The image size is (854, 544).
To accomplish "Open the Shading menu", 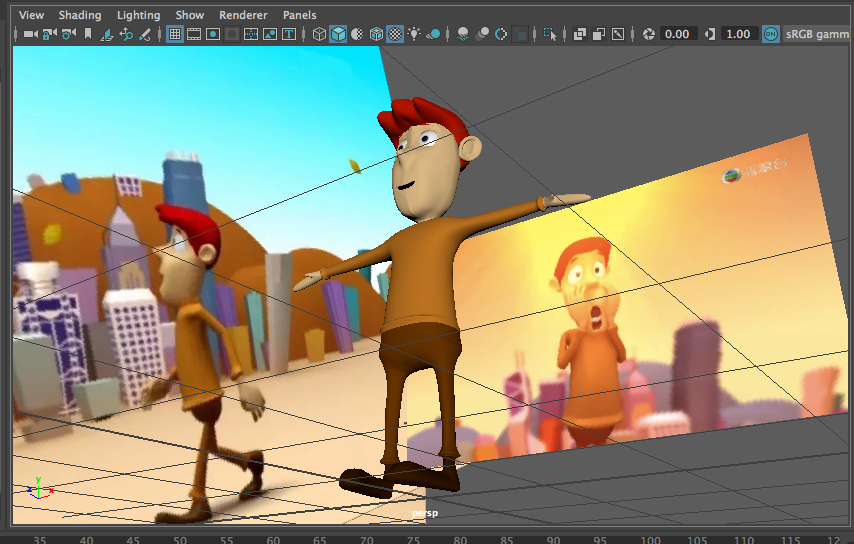I will 80,15.
